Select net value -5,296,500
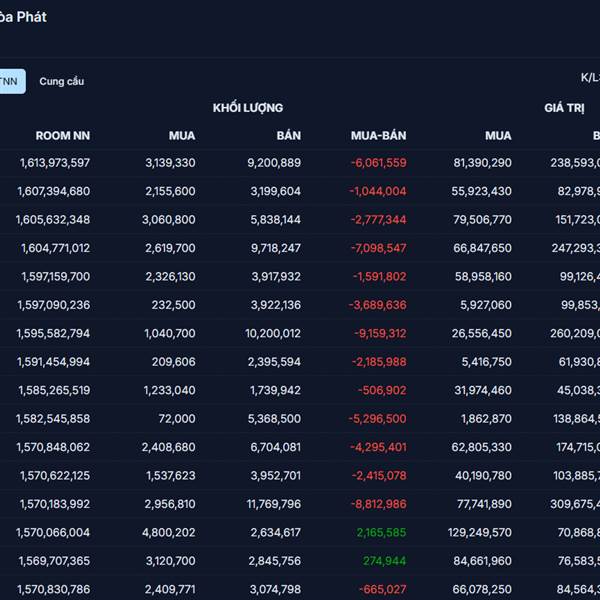This screenshot has width=600, height=600. 378,419
